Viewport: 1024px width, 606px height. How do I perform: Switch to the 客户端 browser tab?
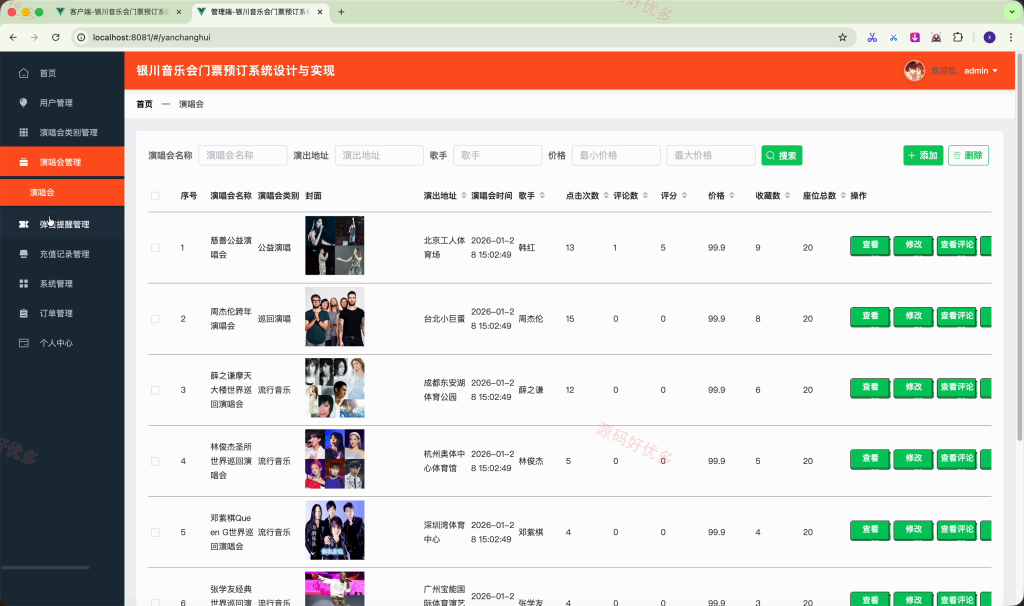tap(119, 12)
